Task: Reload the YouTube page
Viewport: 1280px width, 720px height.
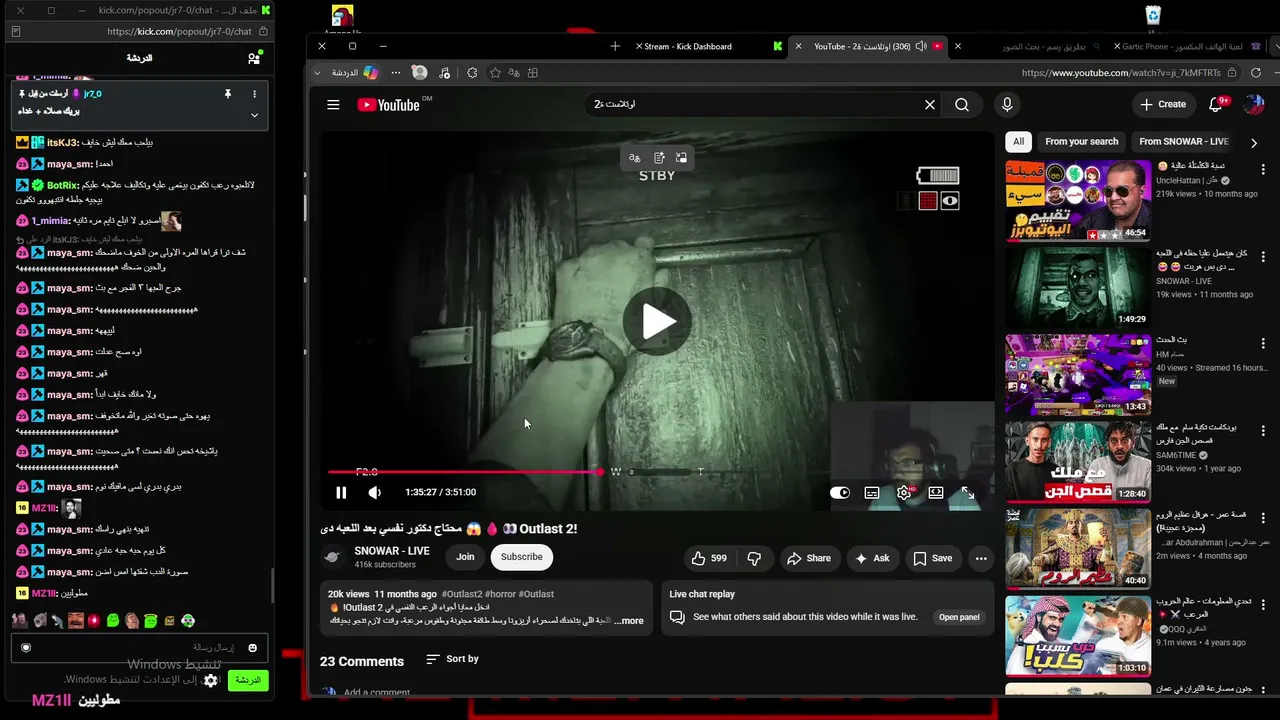Action: click(1256, 73)
